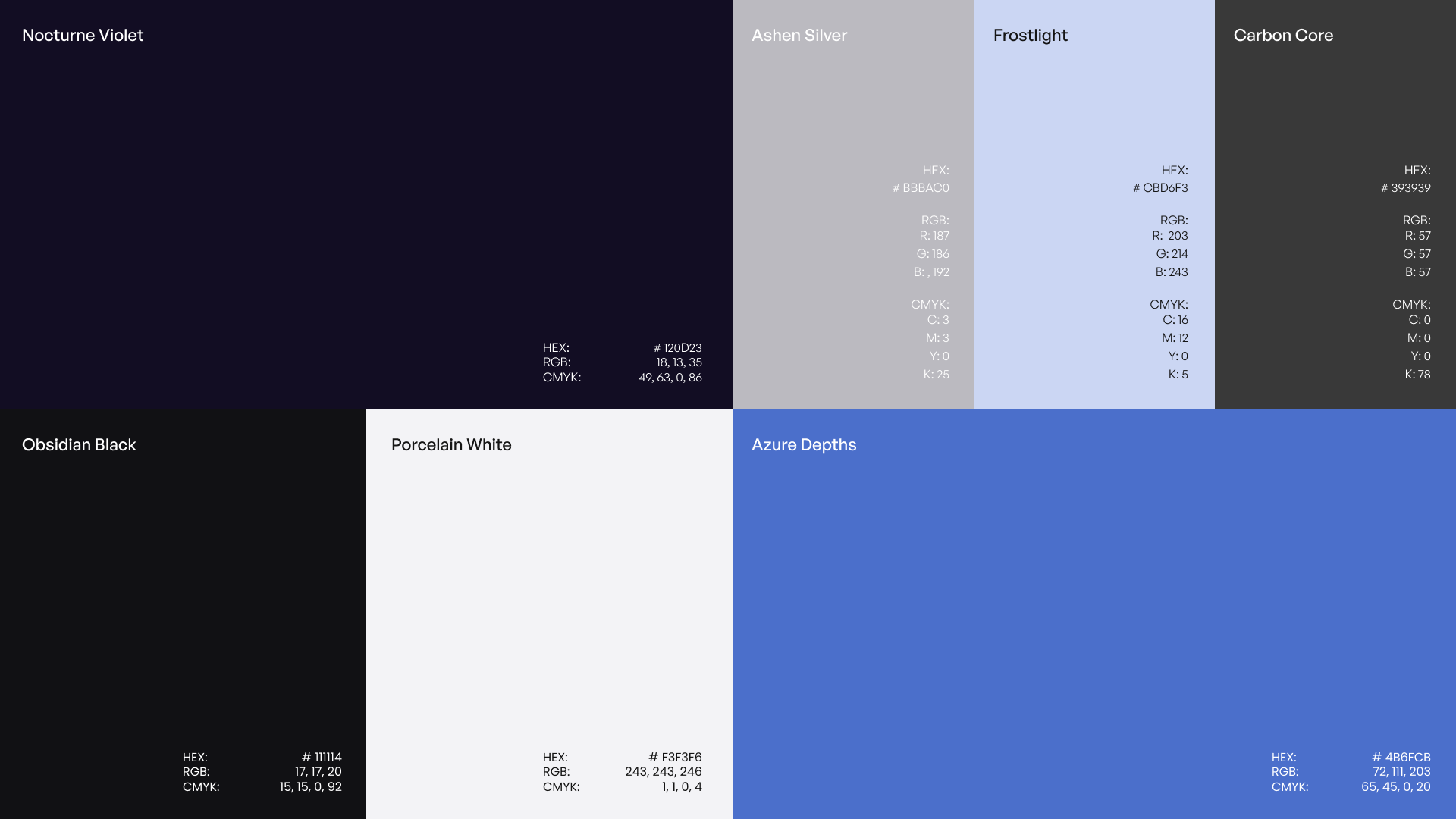
Task: Select RGB value 243, 243, 246
Action: tap(663, 772)
